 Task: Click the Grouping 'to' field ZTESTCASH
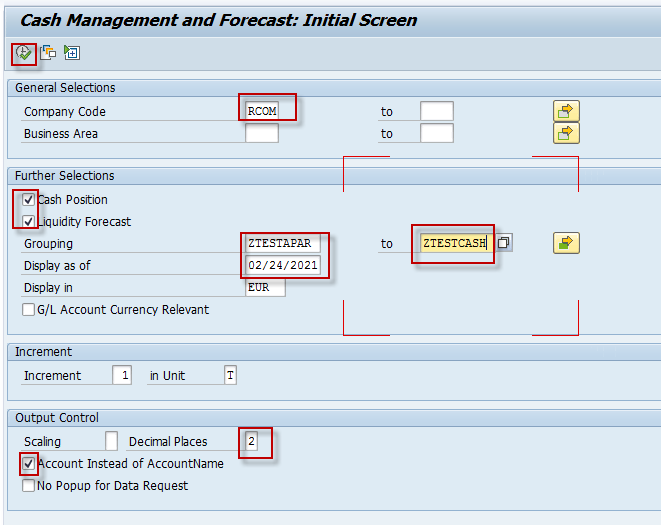457,243
